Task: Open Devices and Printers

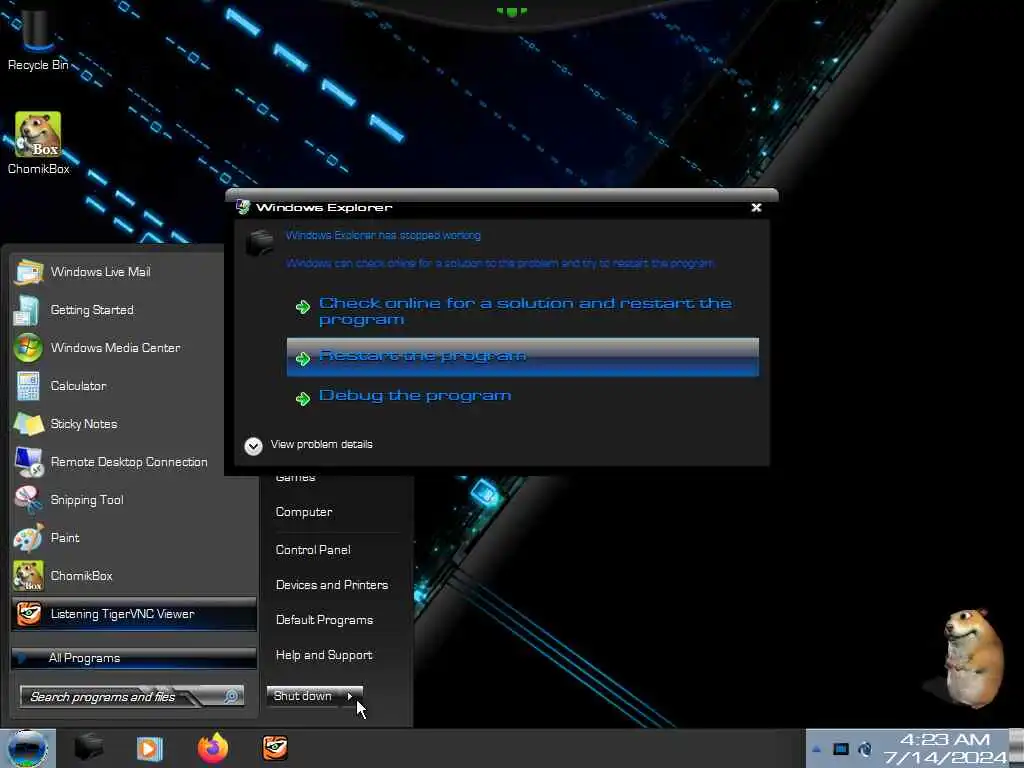Action: point(332,585)
